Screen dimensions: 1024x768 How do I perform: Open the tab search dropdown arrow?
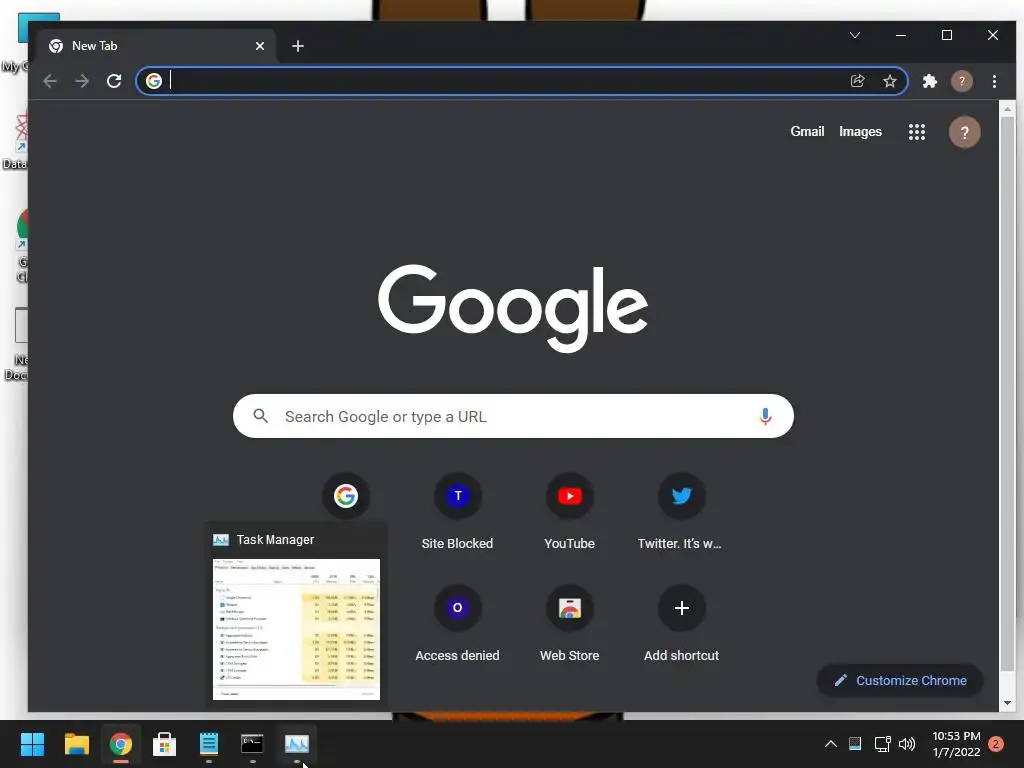[855, 35]
